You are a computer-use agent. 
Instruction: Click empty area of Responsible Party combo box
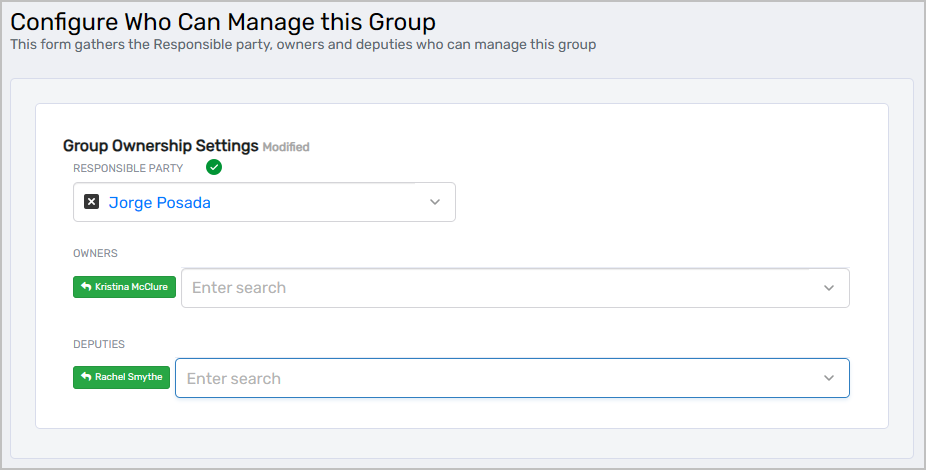[x=320, y=202]
